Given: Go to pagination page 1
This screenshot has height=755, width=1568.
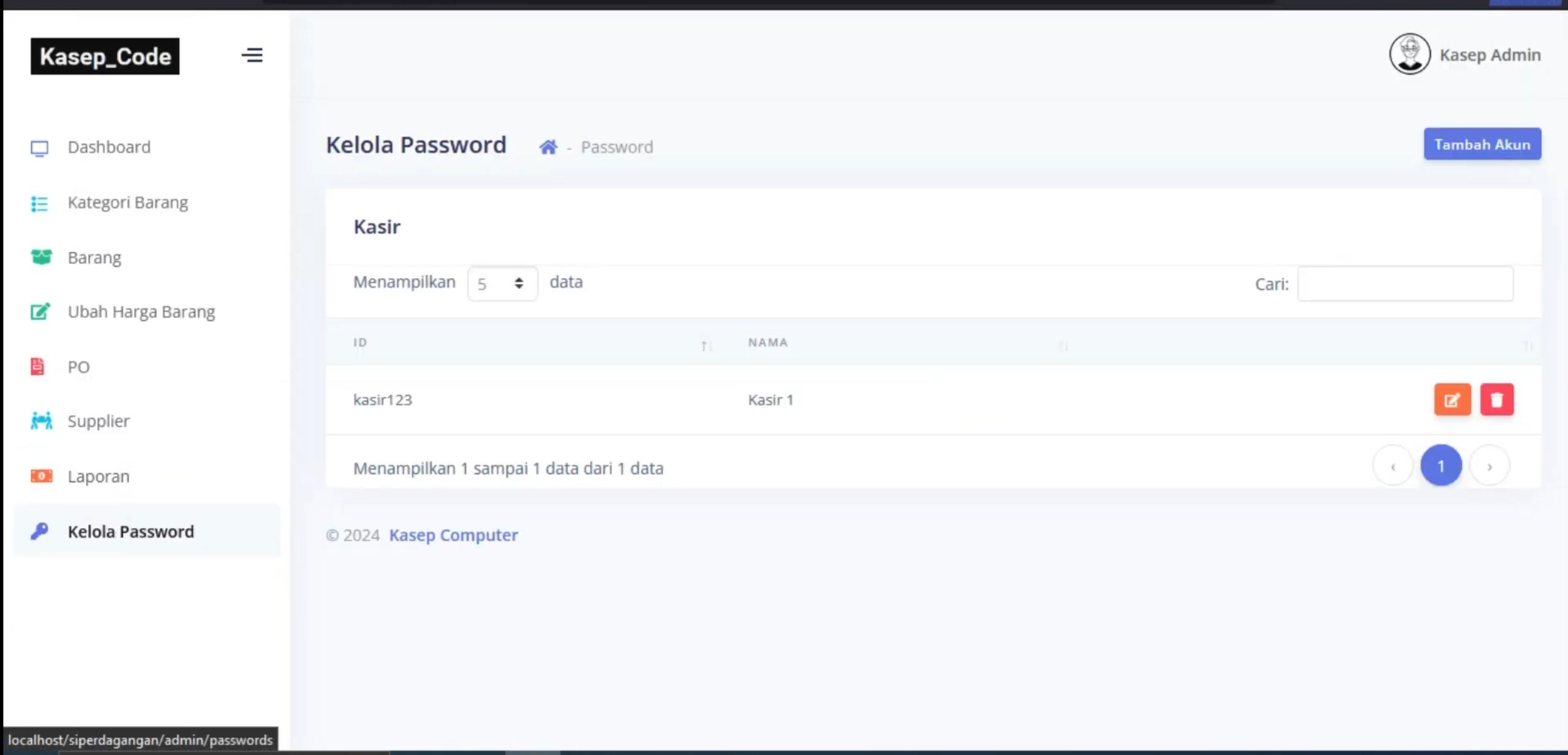Looking at the screenshot, I should pyautogui.click(x=1441, y=466).
